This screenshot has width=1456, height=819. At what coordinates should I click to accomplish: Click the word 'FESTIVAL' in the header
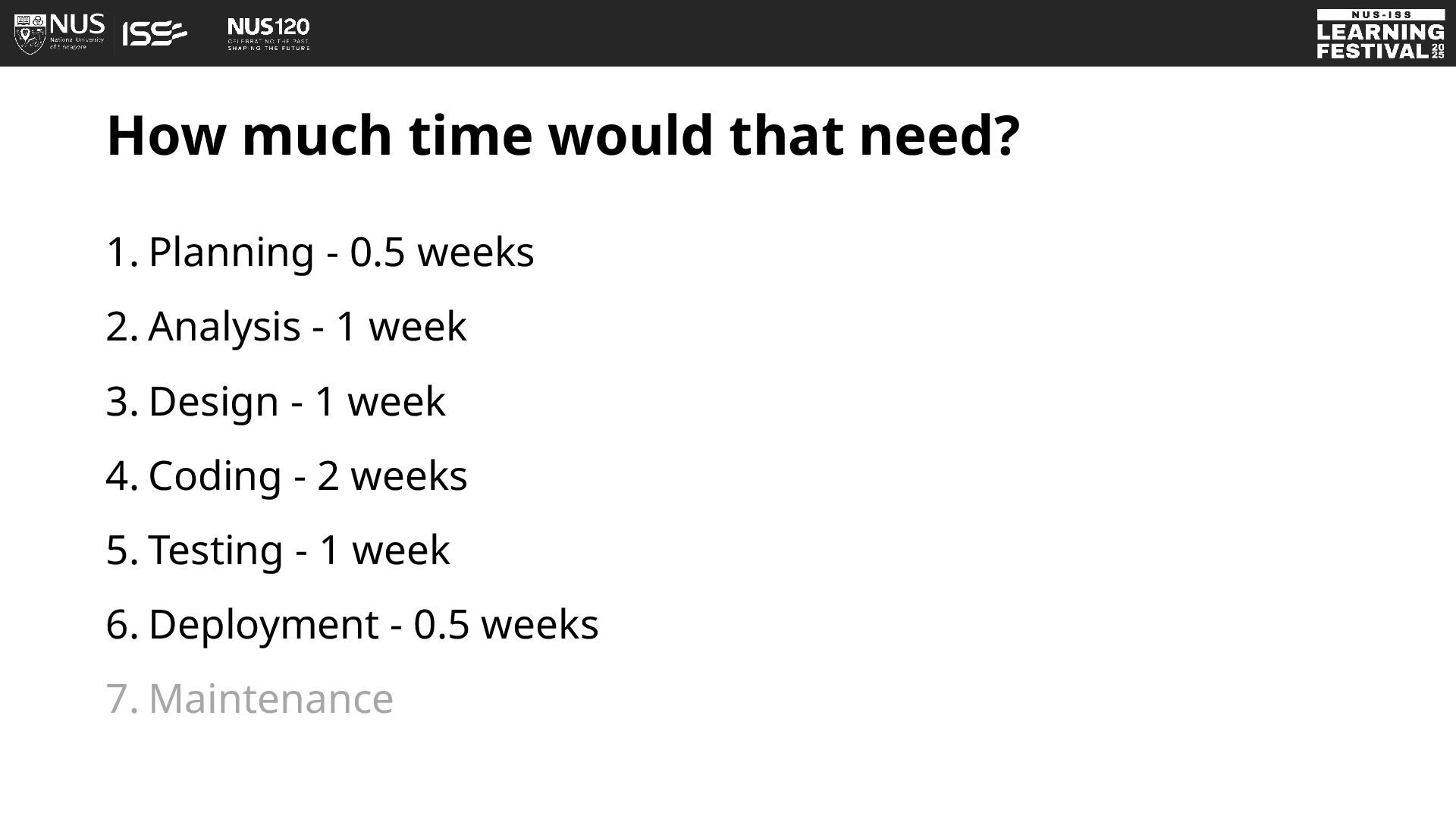pyautogui.click(x=1373, y=51)
